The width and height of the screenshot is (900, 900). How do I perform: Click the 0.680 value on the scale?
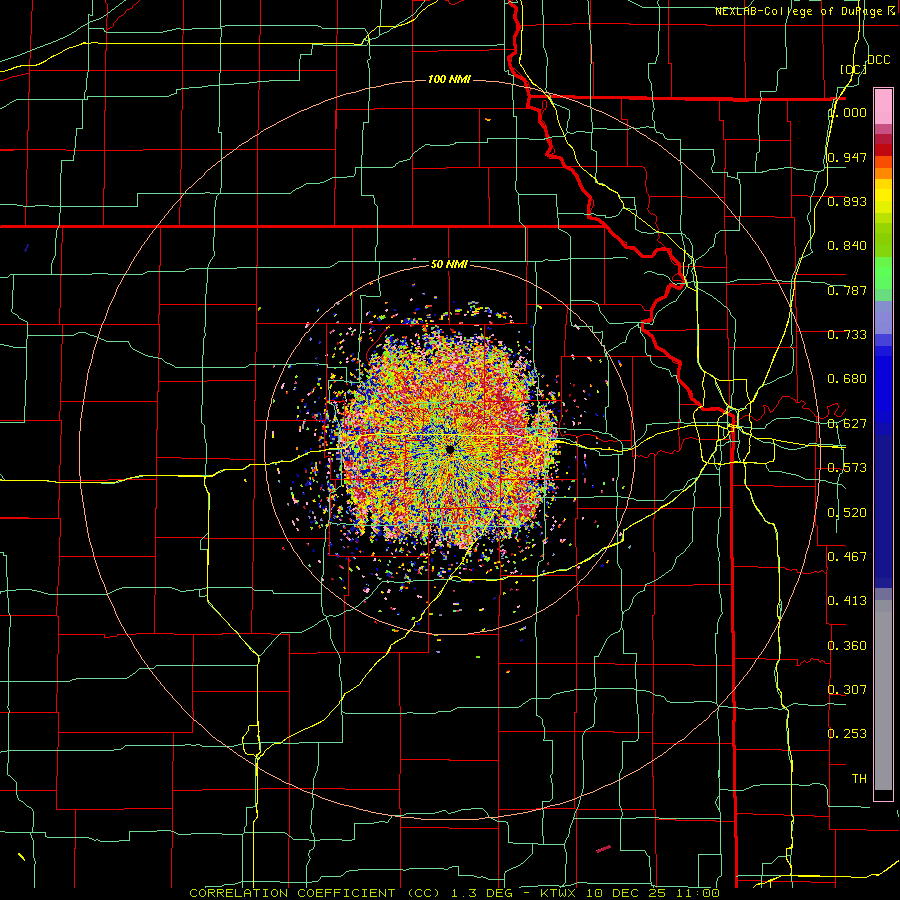(847, 379)
